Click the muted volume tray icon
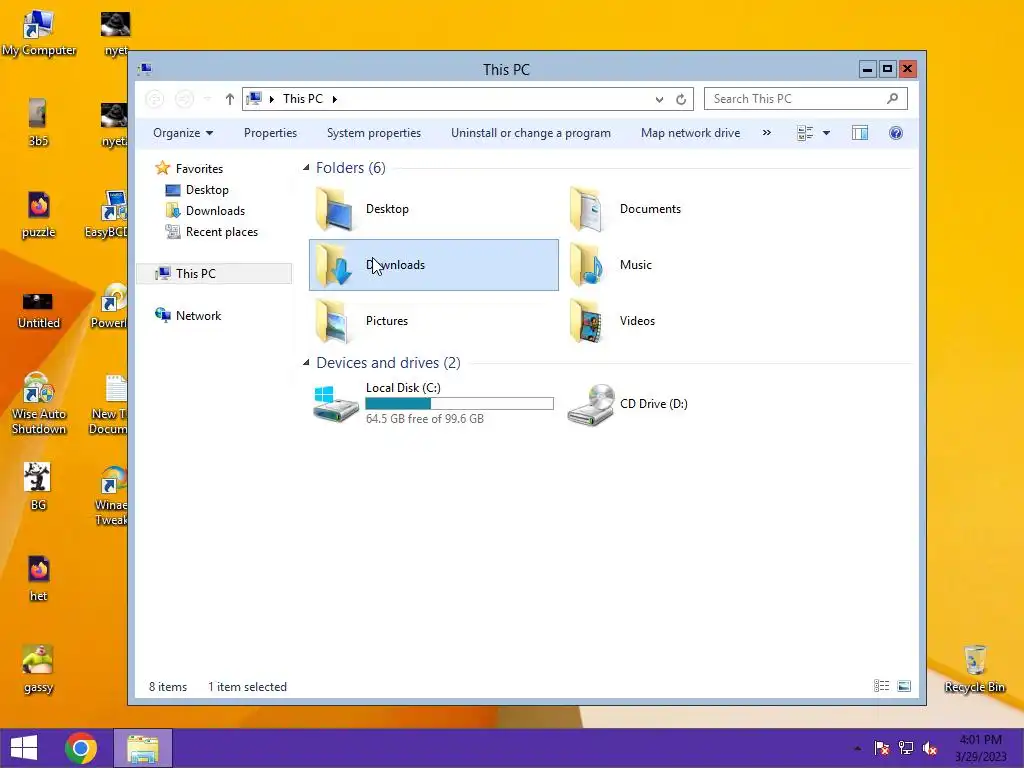The image size is (1024, 768). tap(930, 748)
